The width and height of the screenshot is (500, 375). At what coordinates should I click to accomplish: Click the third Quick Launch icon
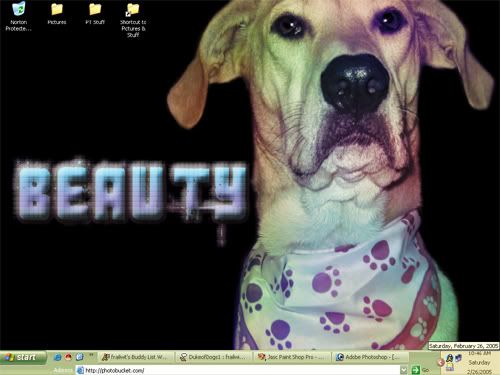pos(80,357)
